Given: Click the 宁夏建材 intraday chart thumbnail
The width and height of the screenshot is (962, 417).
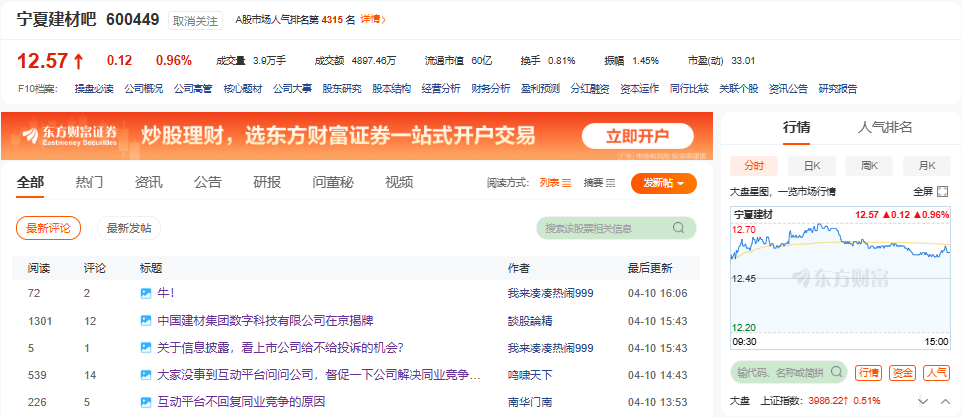Looking at the screenshot, I should click(840, 278).
